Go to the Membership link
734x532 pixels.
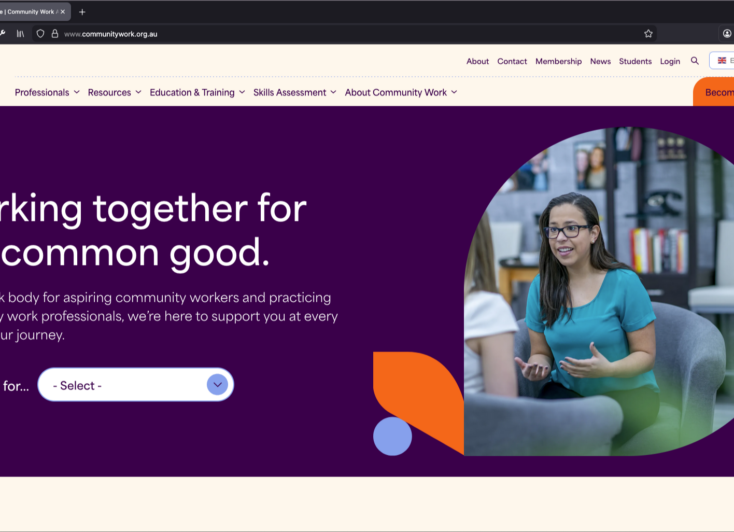[558, 61]
